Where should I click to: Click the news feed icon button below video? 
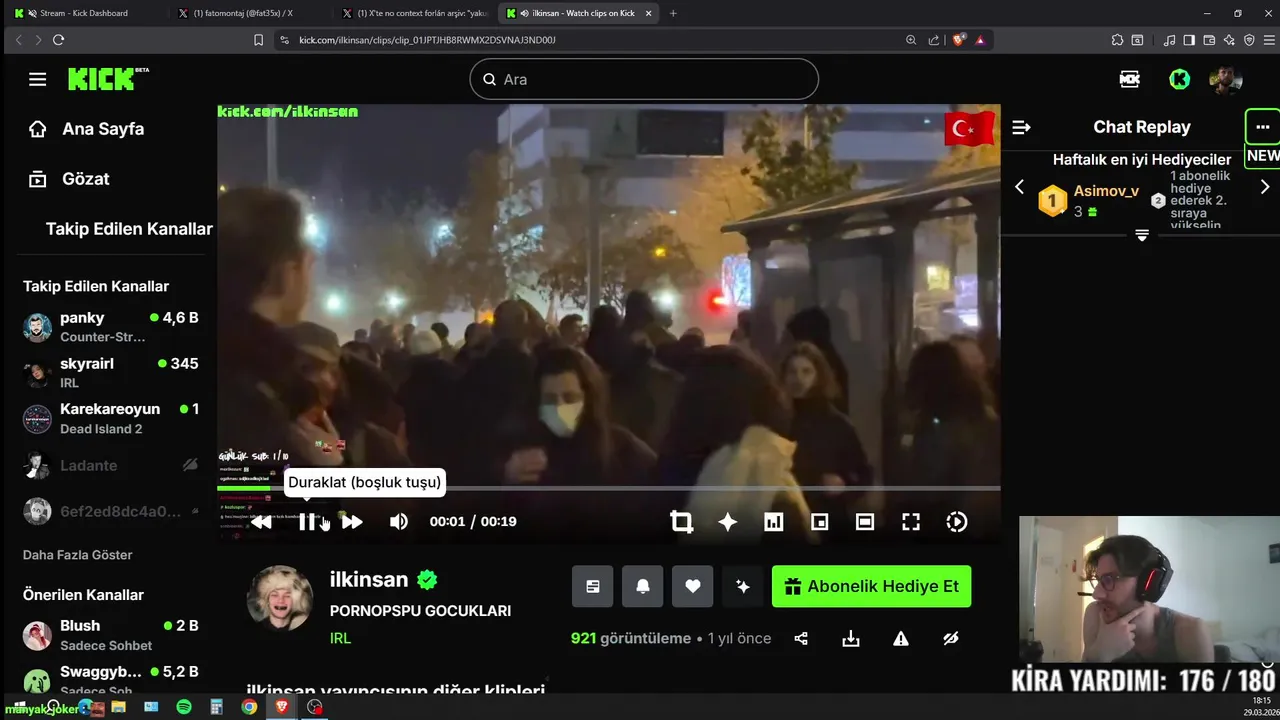pyautogui.click(x=593, y=587)
